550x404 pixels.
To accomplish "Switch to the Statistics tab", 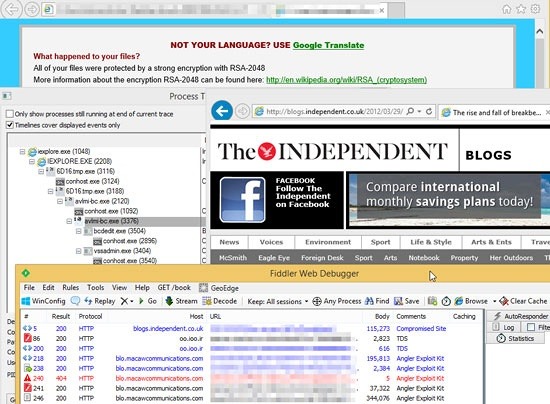I will pyautogui.click(x=516, y=338).
